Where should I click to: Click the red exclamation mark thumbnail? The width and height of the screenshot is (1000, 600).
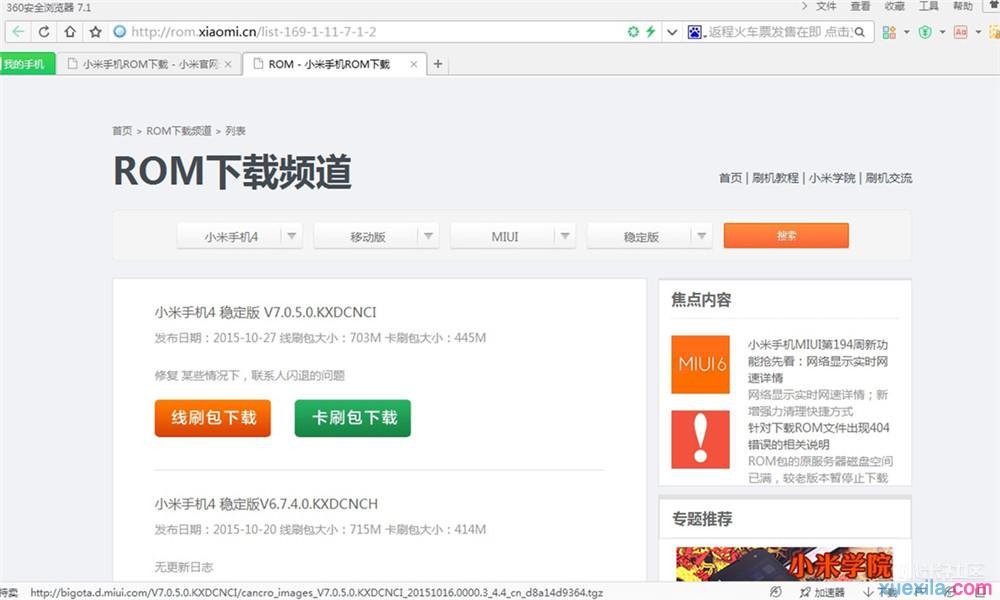click(700, 439)
